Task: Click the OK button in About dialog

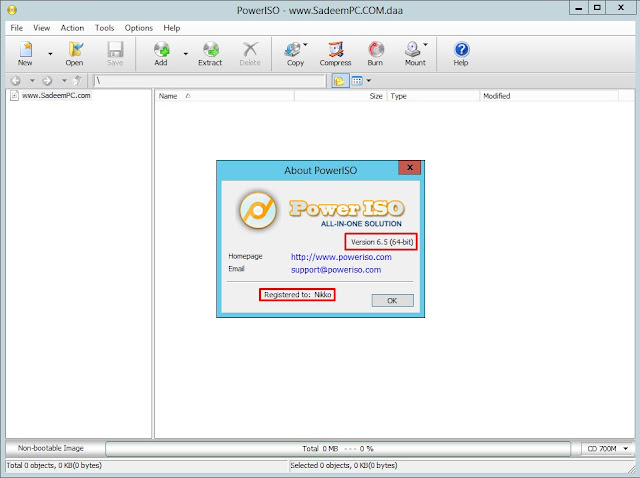Action: pyautogui.click(x=392, y=300)
